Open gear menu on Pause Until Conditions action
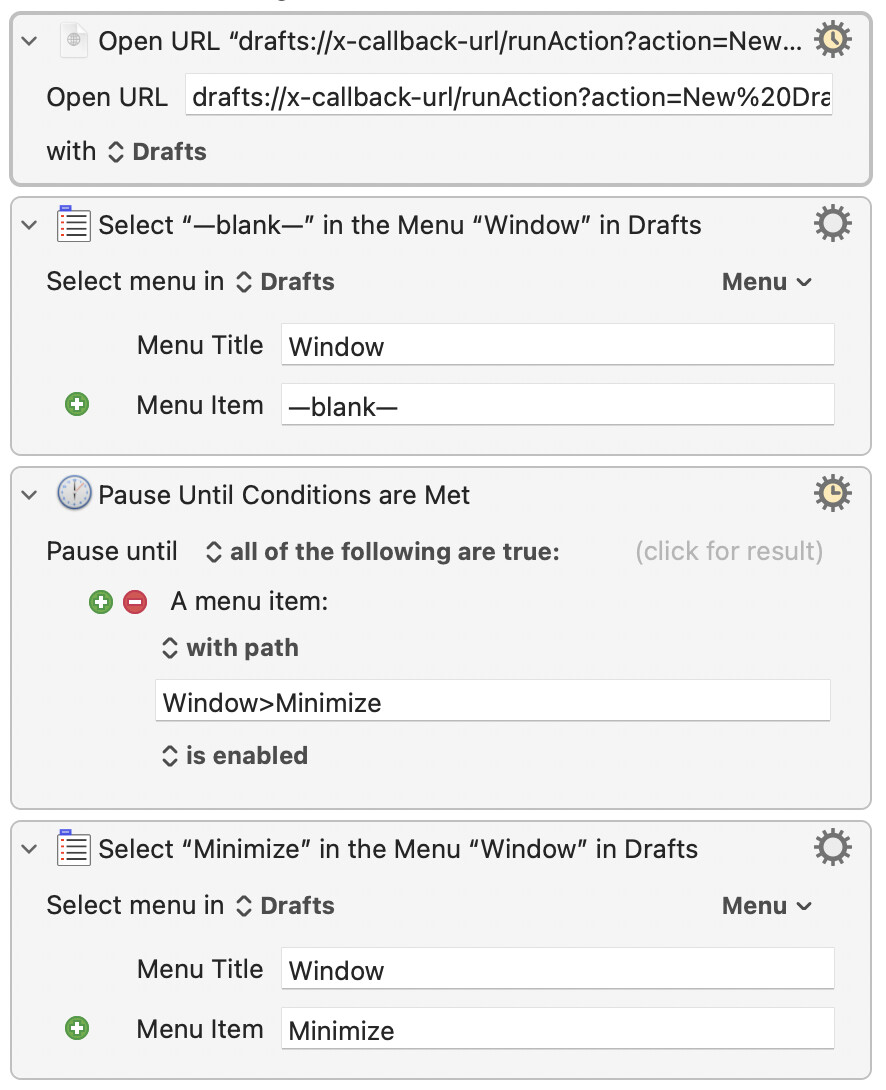The height and width of the screenshot is (1090, 886). coord(832,494)
